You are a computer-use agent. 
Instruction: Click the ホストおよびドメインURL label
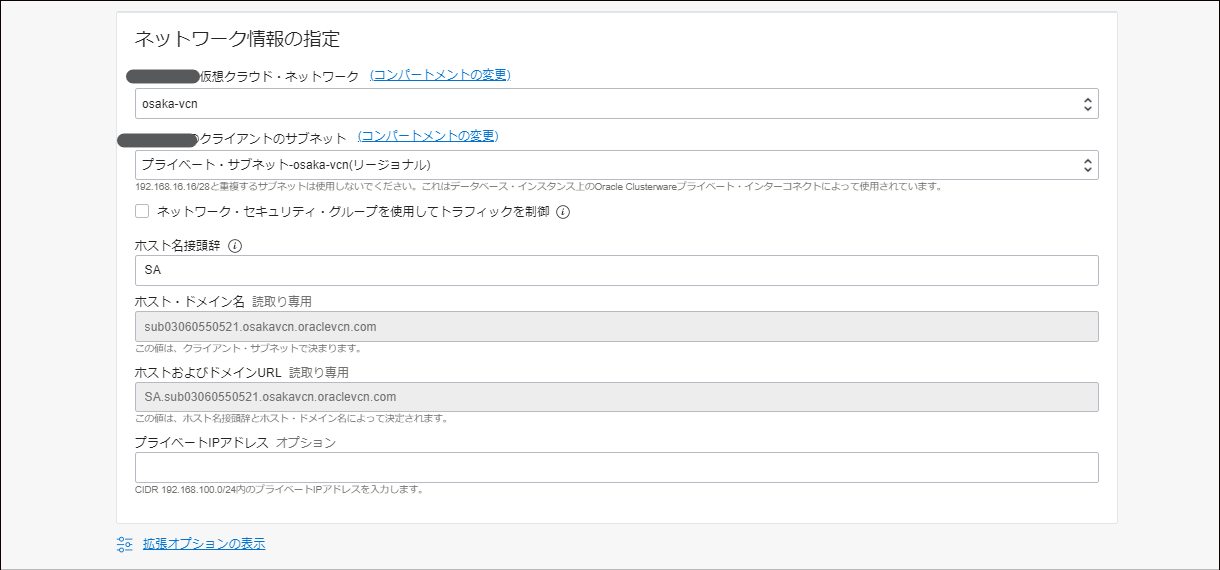(209, 372)
